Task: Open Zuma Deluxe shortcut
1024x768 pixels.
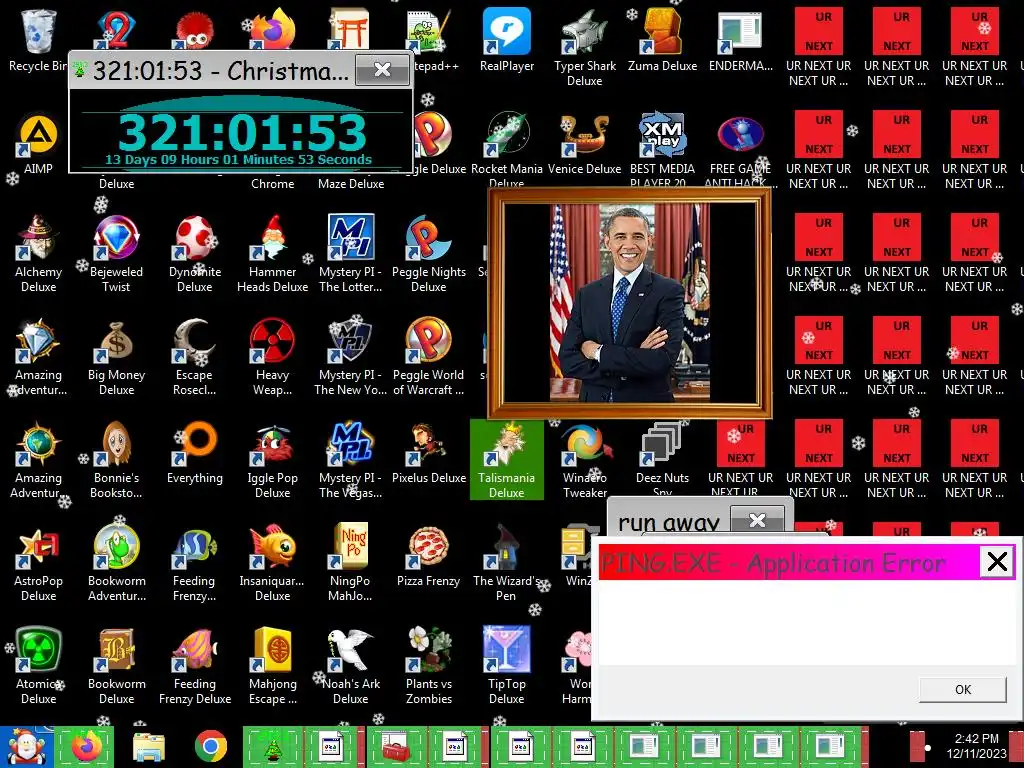Action: tap(662, 39)
